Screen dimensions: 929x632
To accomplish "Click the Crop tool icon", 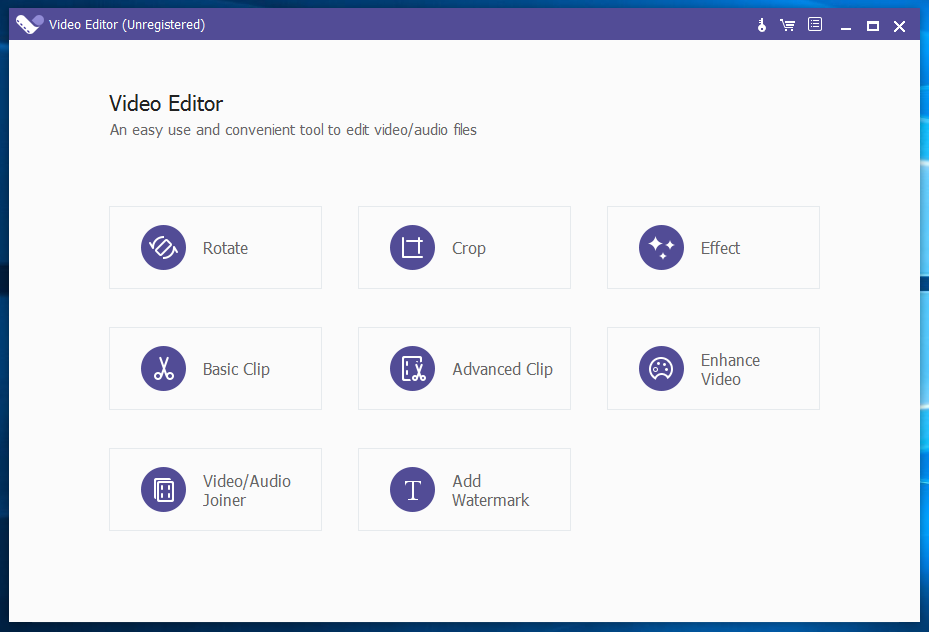I will (x=412, y=247).
